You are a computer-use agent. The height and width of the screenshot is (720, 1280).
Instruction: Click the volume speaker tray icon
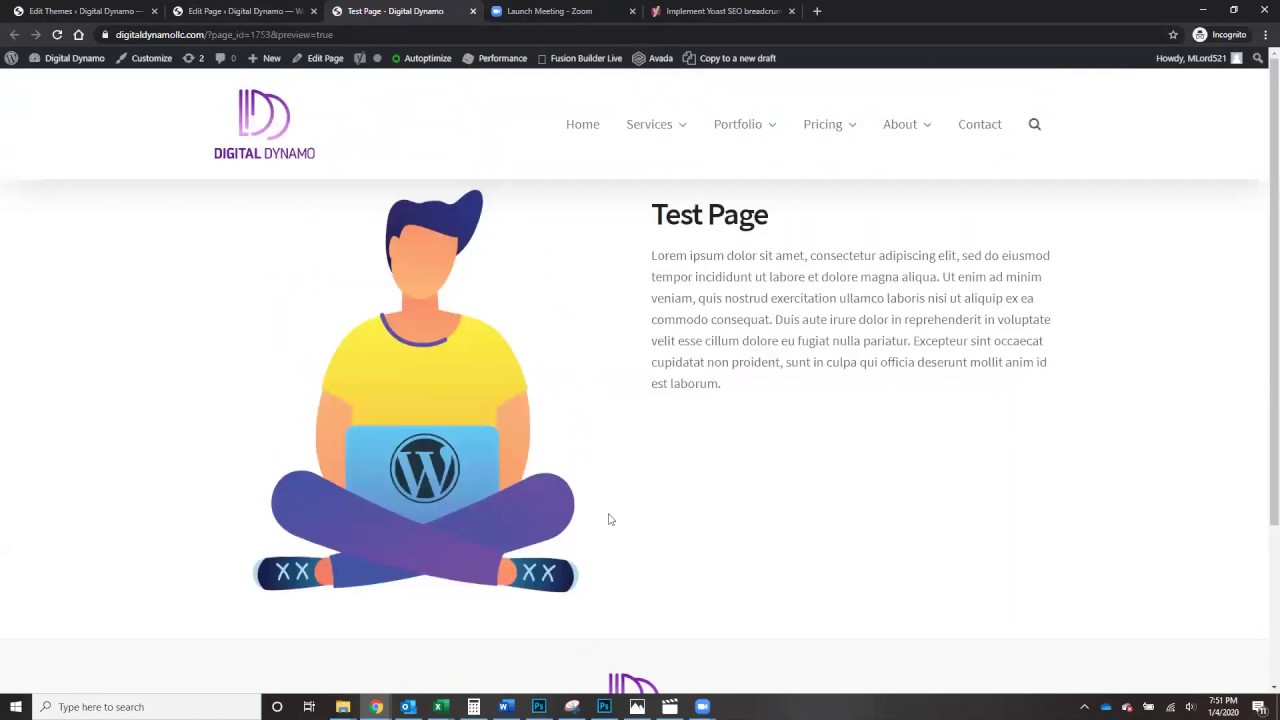point(1190,707)
